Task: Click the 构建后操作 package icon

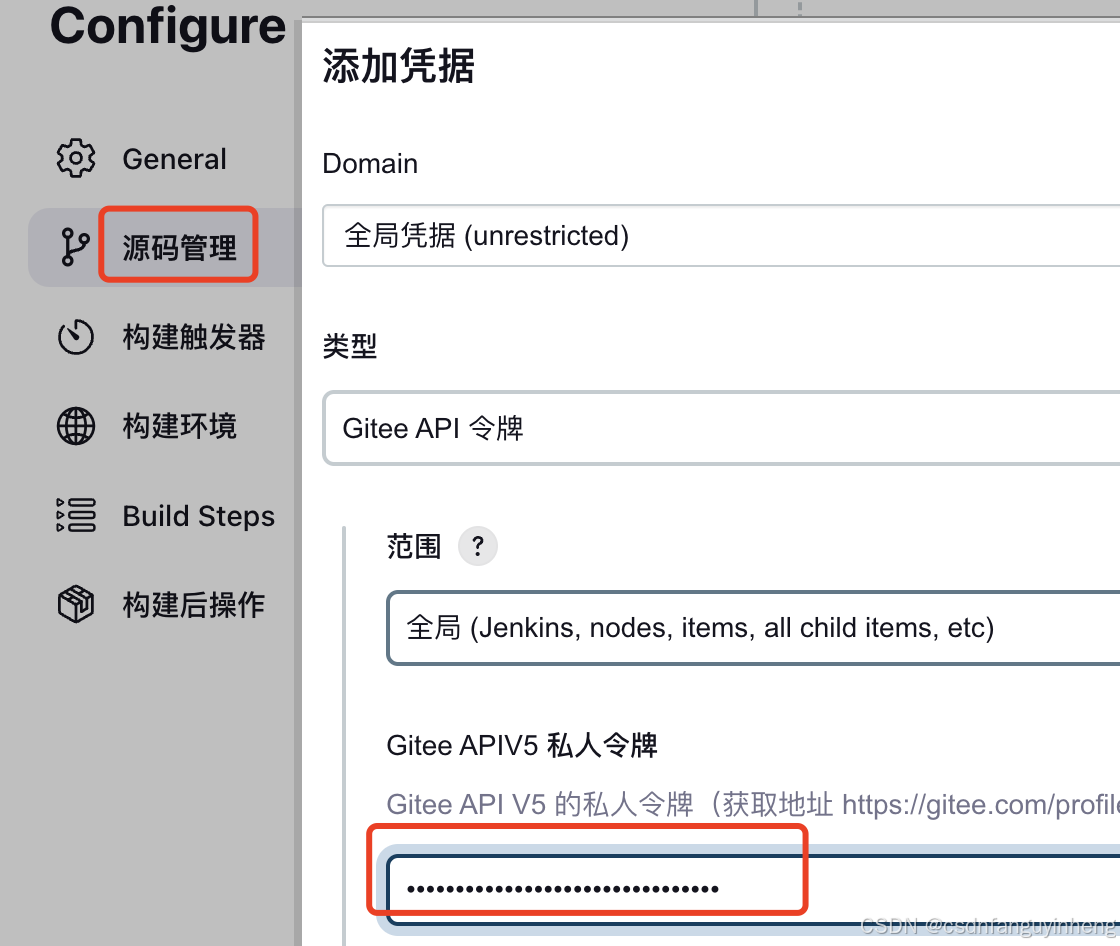Action: point(76,604)
